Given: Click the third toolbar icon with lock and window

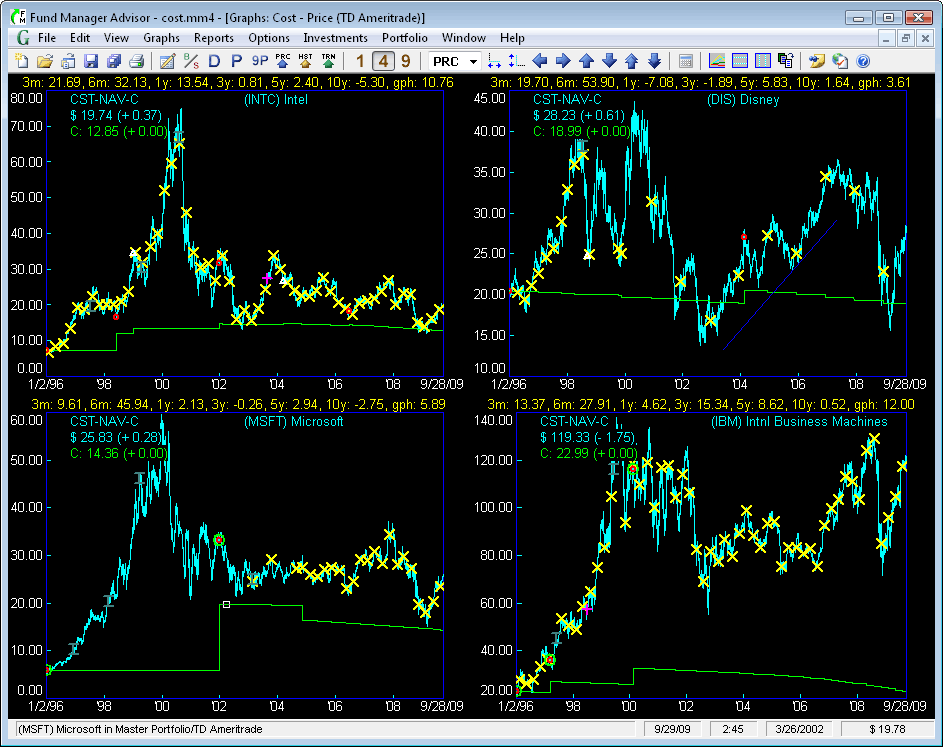Looking at the screenshot, I should 68,61.
